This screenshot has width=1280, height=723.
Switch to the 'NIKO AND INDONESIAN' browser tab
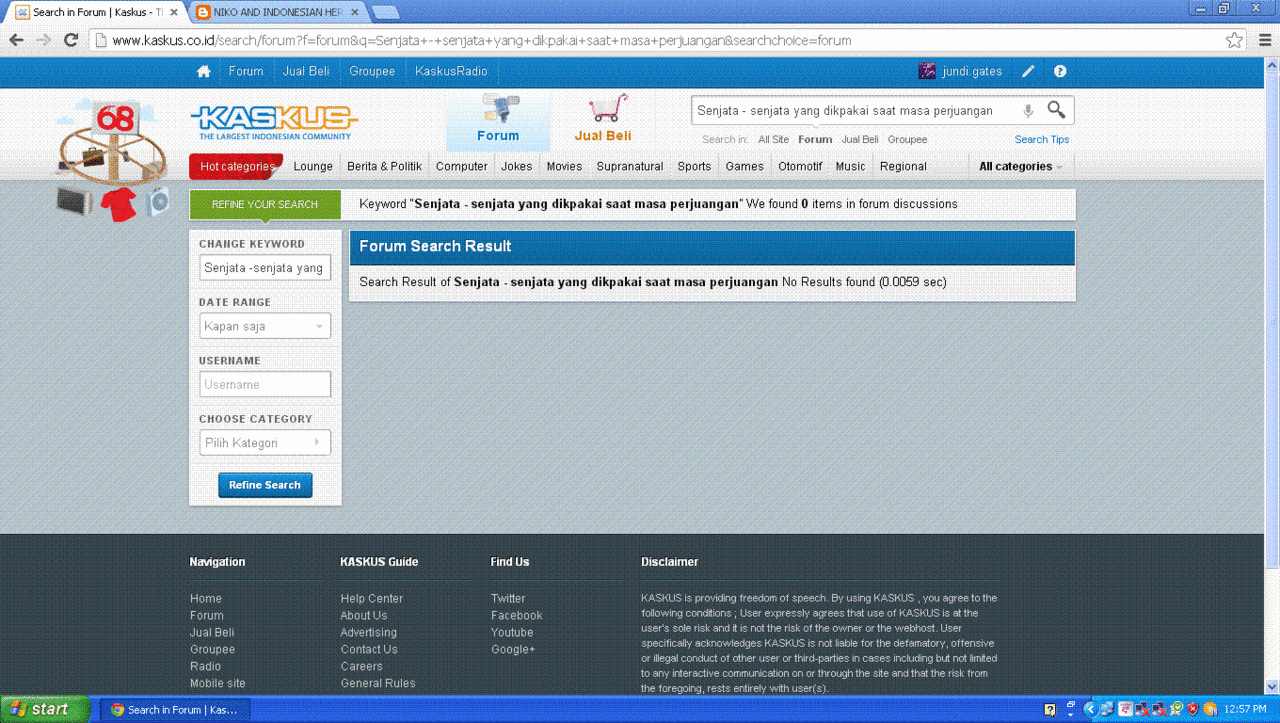pos(279,13)
